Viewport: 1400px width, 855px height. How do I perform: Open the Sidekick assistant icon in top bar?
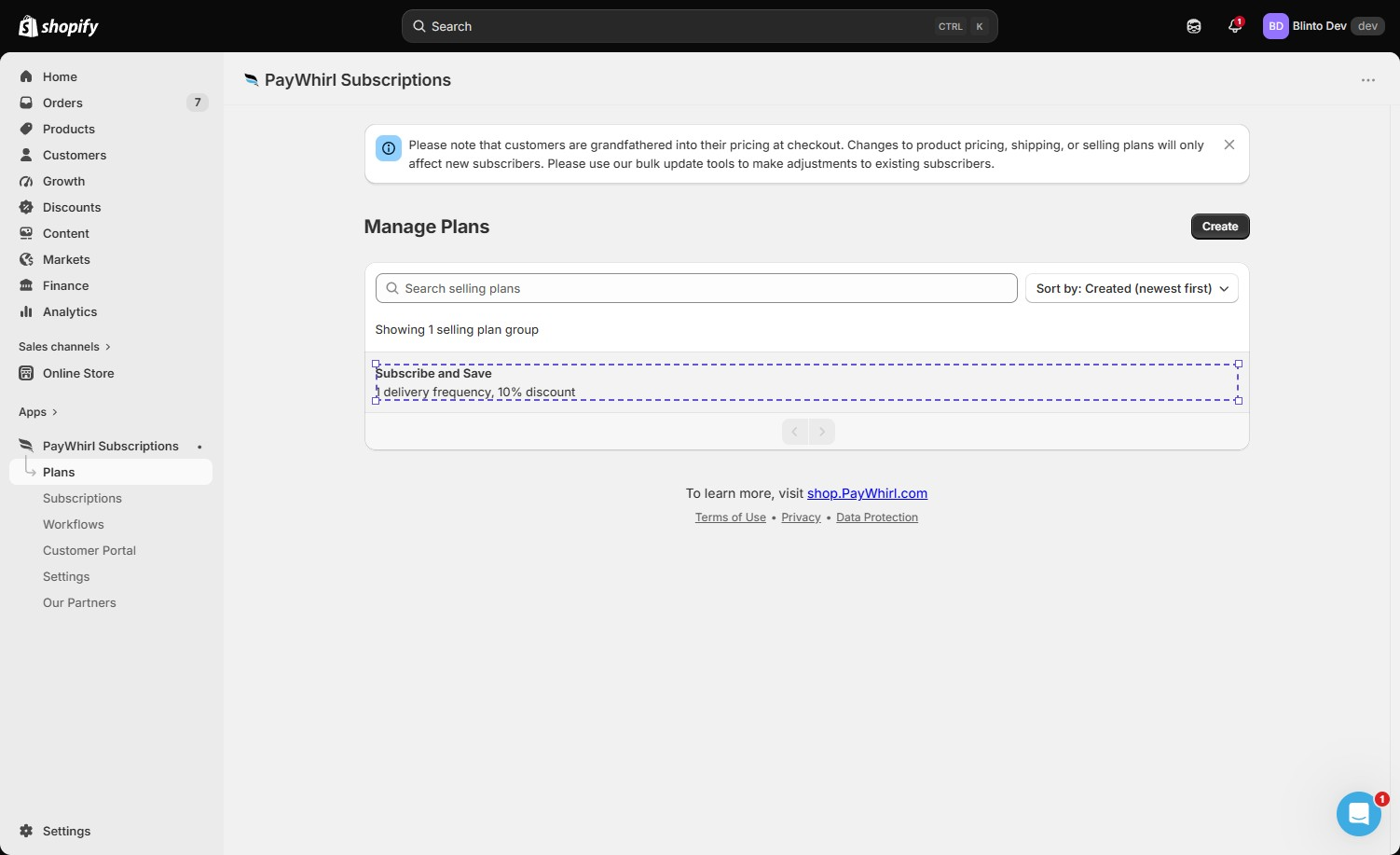tap(1194, 26)
